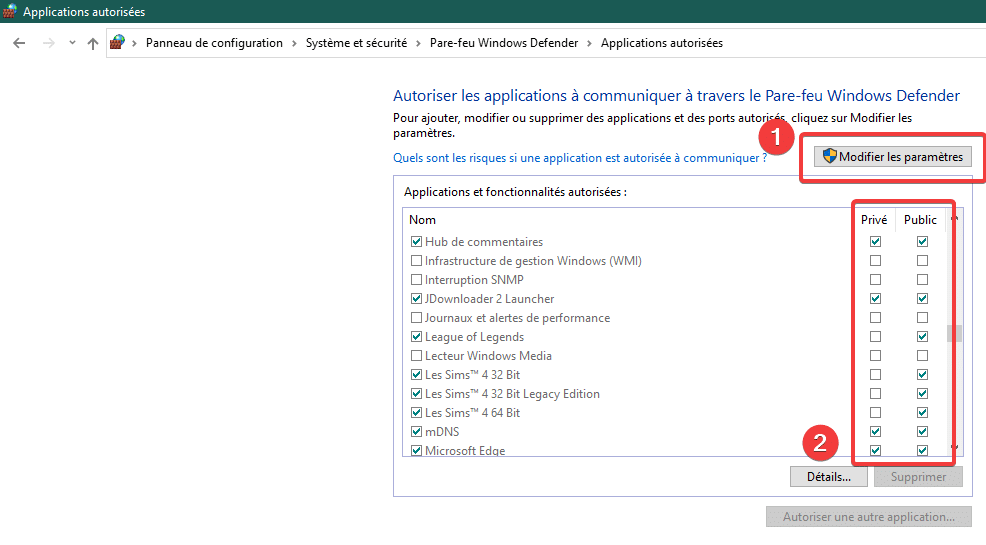Toggle mDNS name checkbox
The height and width of the screenshot is (545, 986).
coord(416,431)
